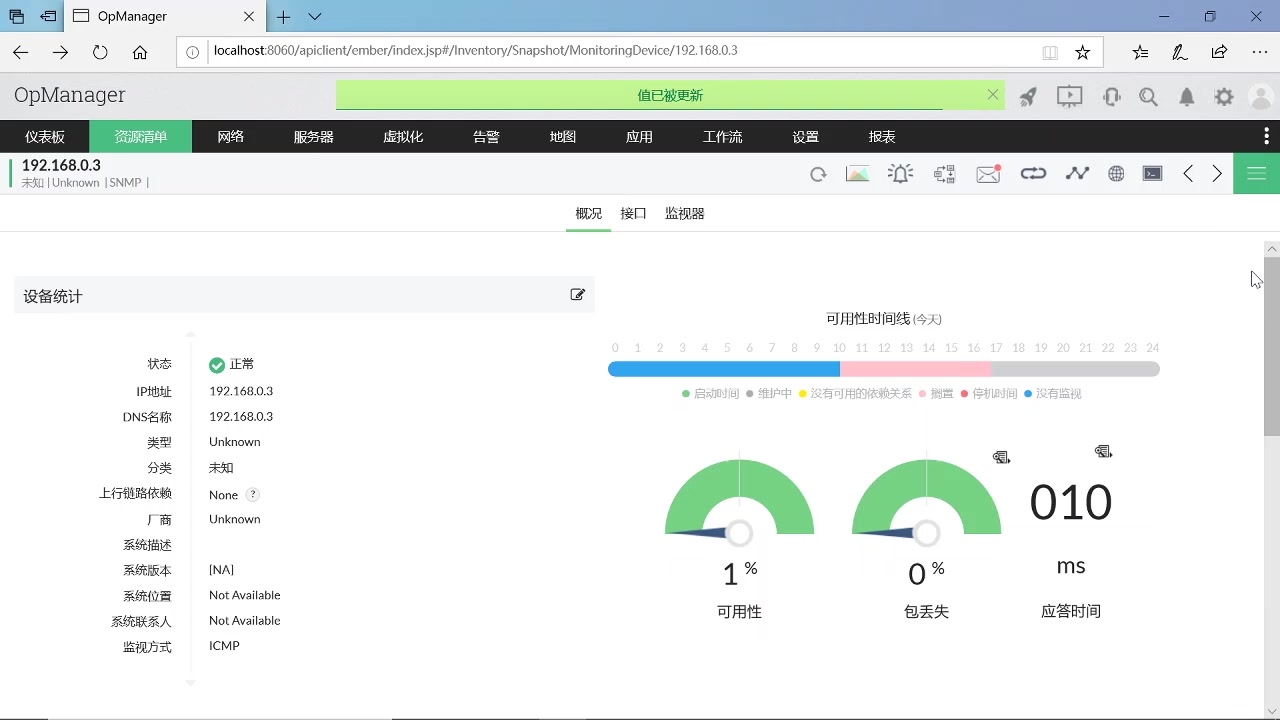The image size is (1280, 720).
Task: Open the graph picture icon
Action: point(857,174)
